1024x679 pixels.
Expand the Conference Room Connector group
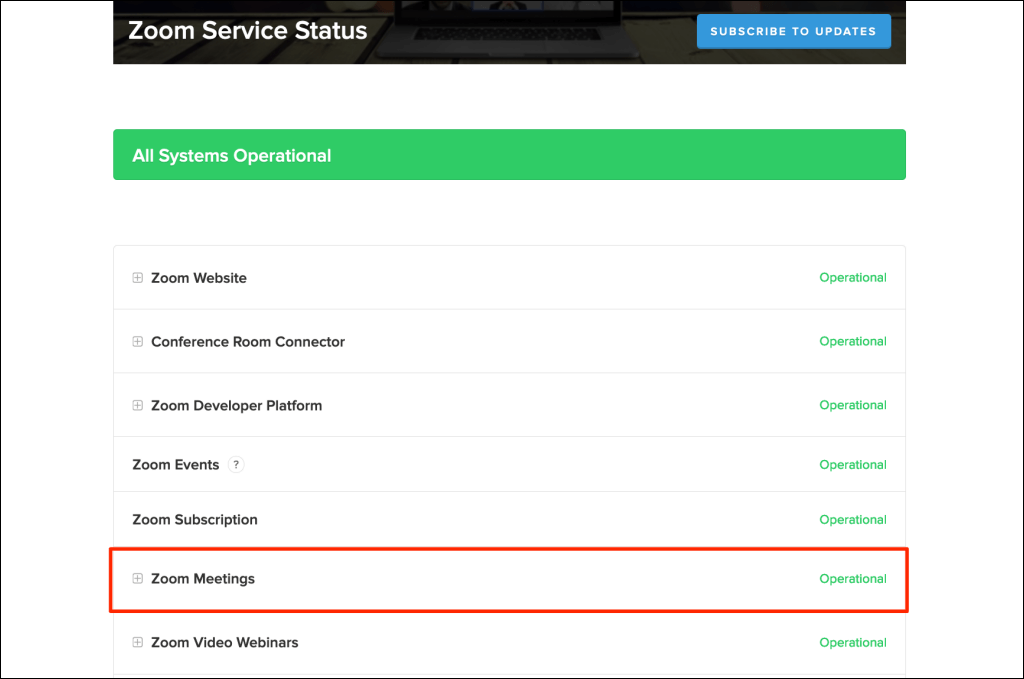coord(138,342)
